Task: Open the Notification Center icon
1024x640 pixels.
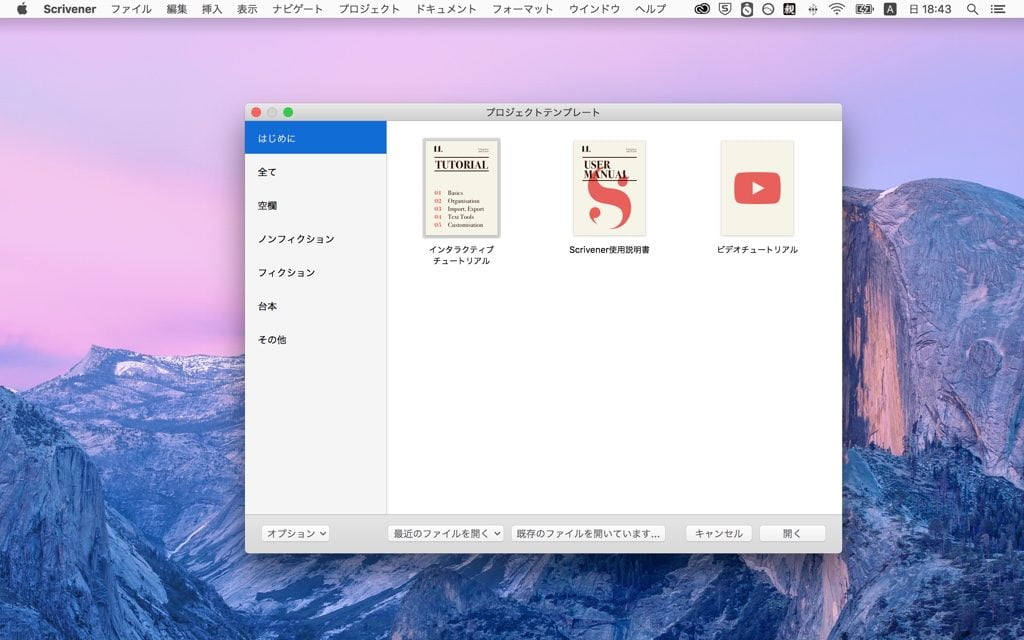Action: coord(998,9)
